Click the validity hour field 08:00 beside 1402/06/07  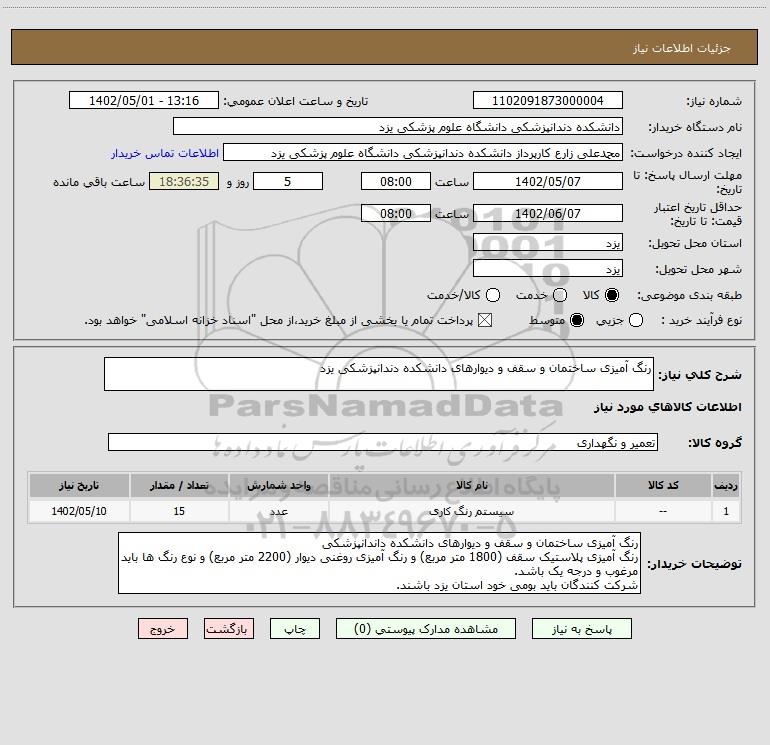(x=396, y=214)
